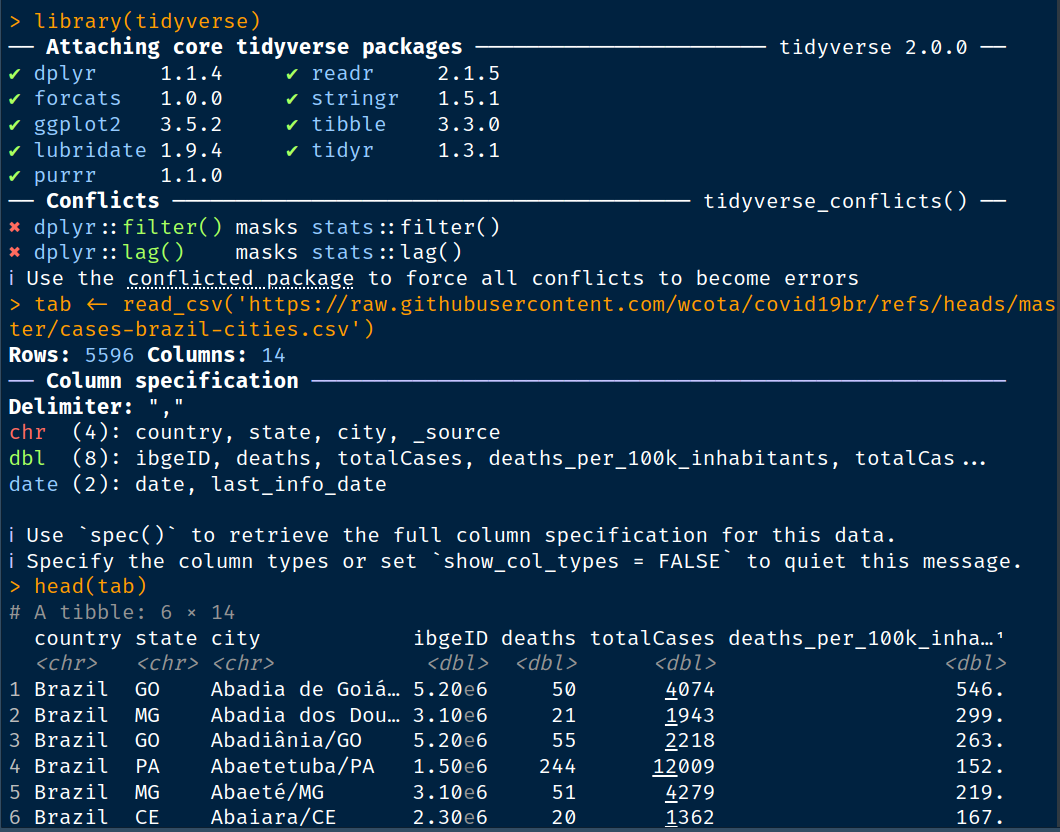The height and width of the screenshot is (832, 1060).
Task: Click the checkmark next to purrr
Action: point(14,176)
